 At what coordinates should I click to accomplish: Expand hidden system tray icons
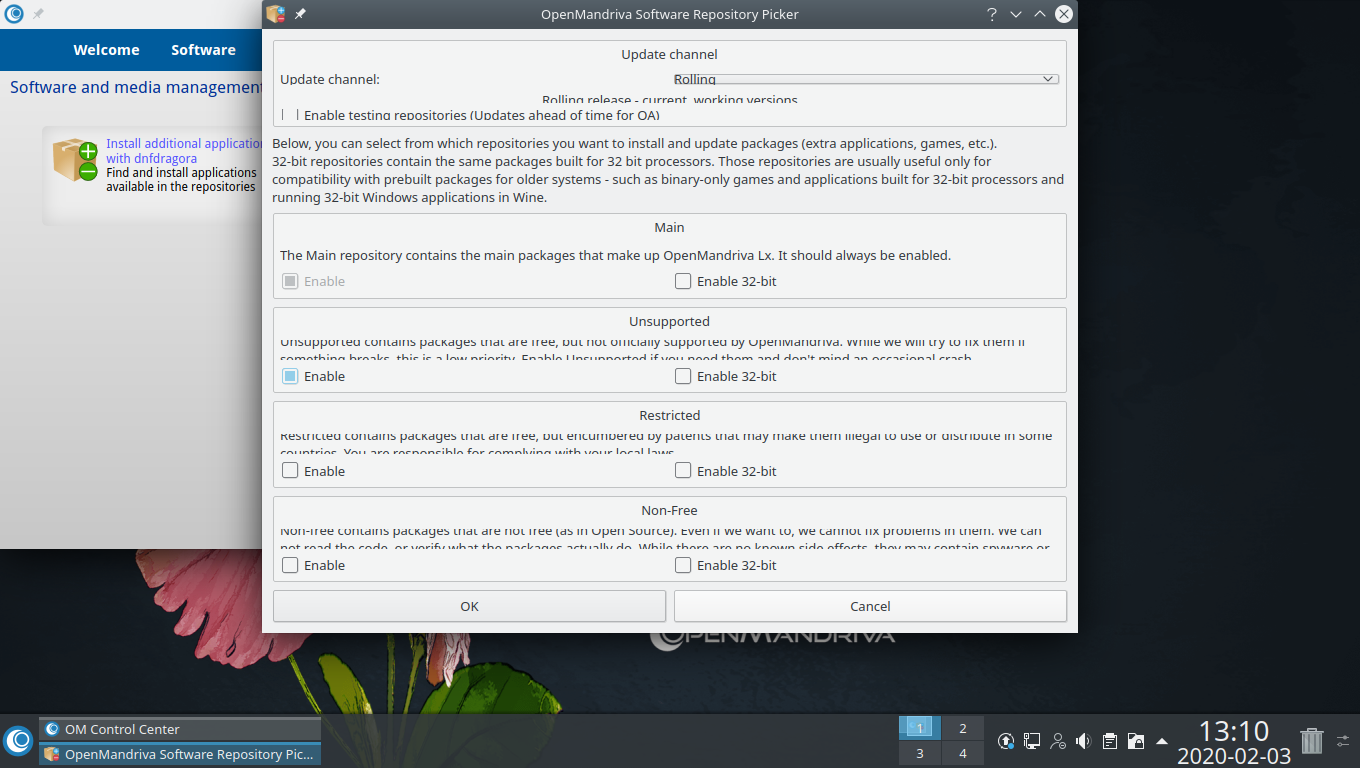click(1161, 741)
